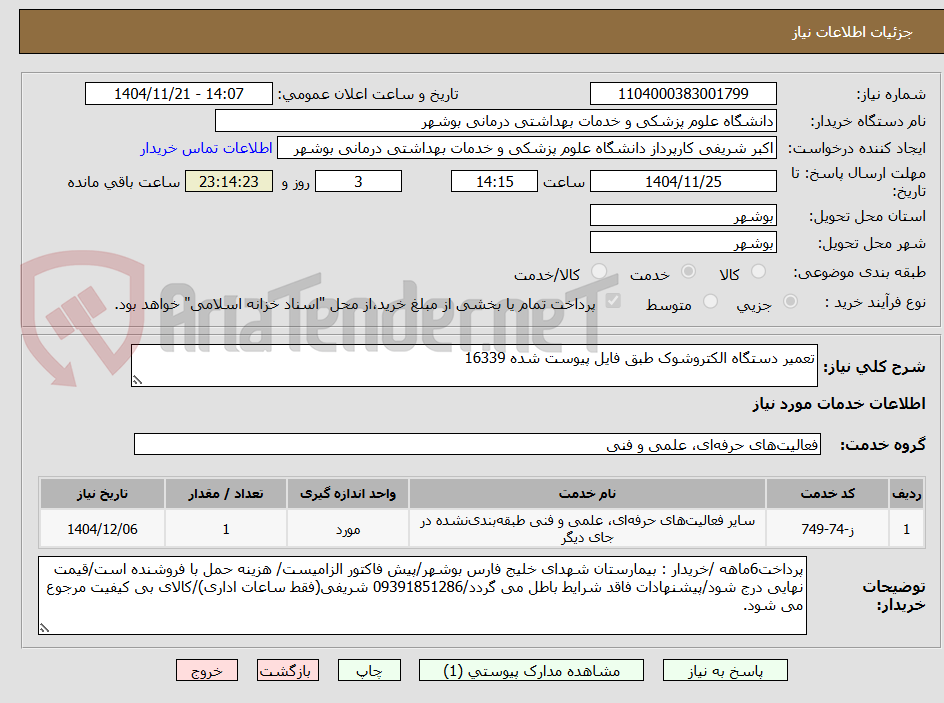Click the buyer notes textarea

pyautogui.click(x=422, y=595)
